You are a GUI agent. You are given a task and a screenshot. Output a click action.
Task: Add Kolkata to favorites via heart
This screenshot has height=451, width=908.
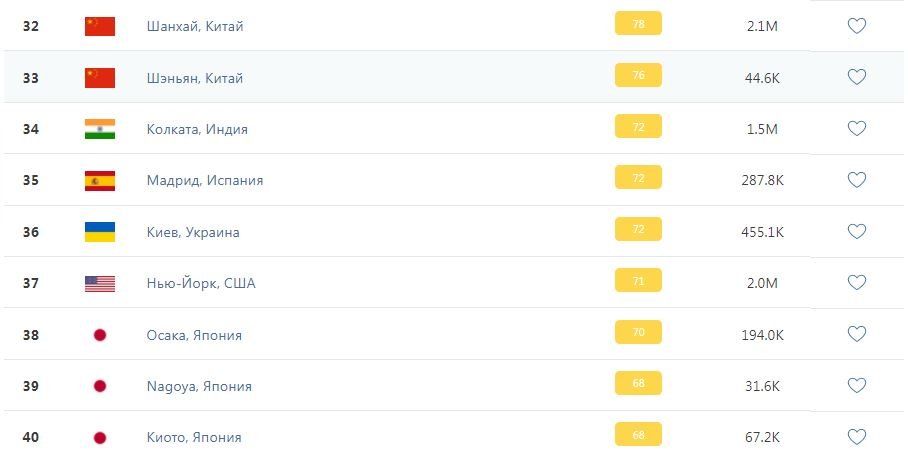[856, 129]
